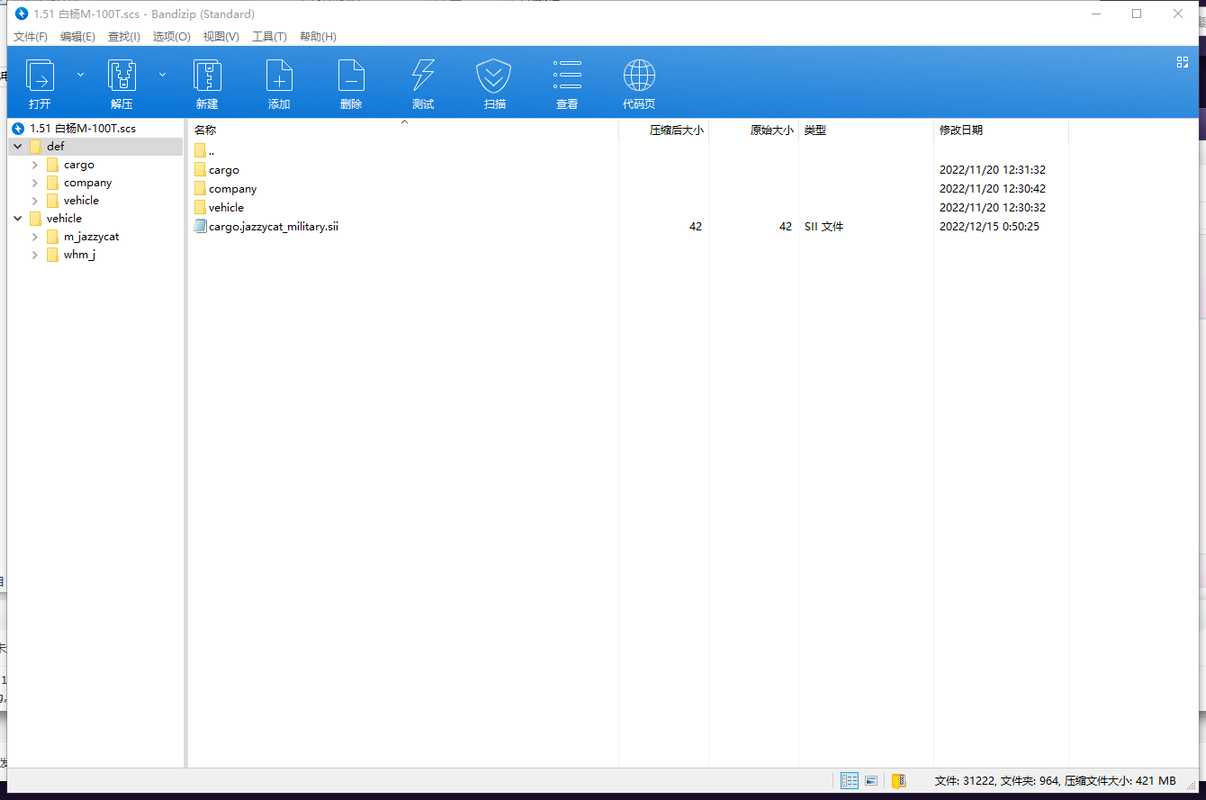Select the def folder in tree
Screen dimensions: 1206x800
coord(55,147)
